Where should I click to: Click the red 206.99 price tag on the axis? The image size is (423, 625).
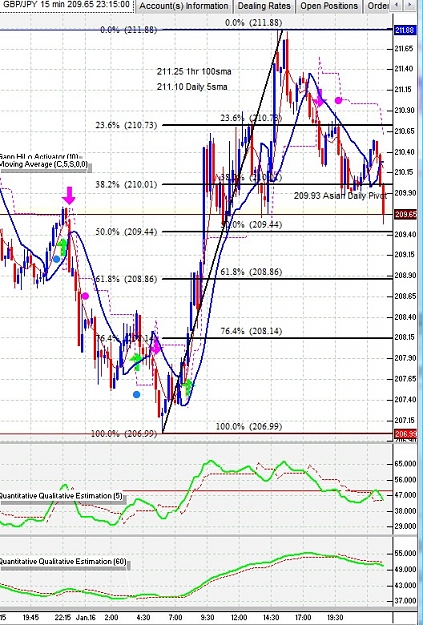click(x=405, y=434)
